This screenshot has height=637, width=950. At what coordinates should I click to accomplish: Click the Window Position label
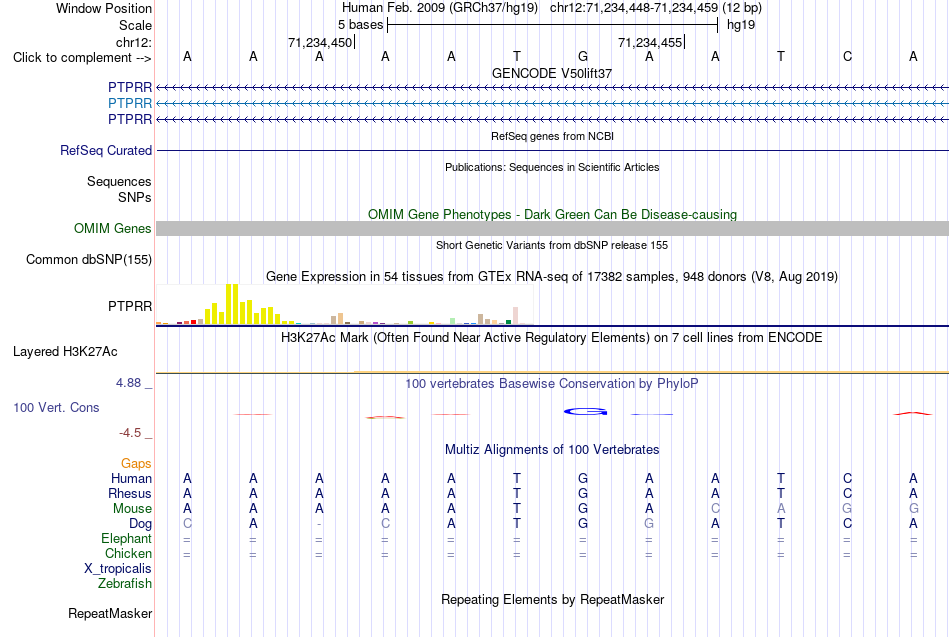coord(104,8)
